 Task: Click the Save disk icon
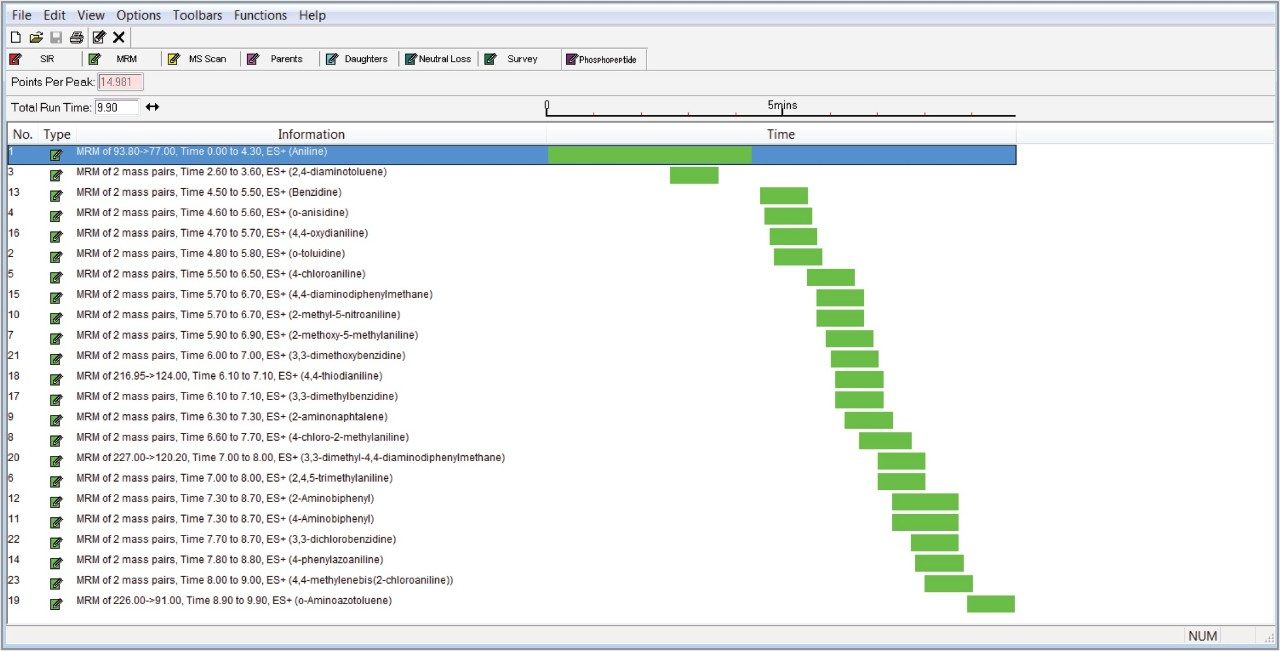(x=56, y=37)
